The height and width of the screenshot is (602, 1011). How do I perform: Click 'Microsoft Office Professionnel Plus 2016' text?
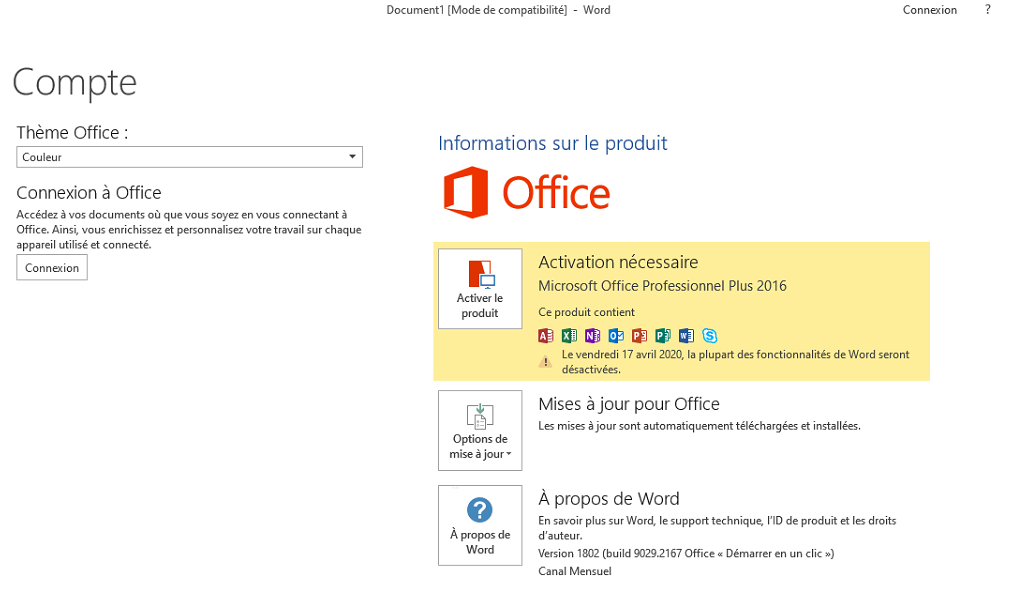coord(662,286)
